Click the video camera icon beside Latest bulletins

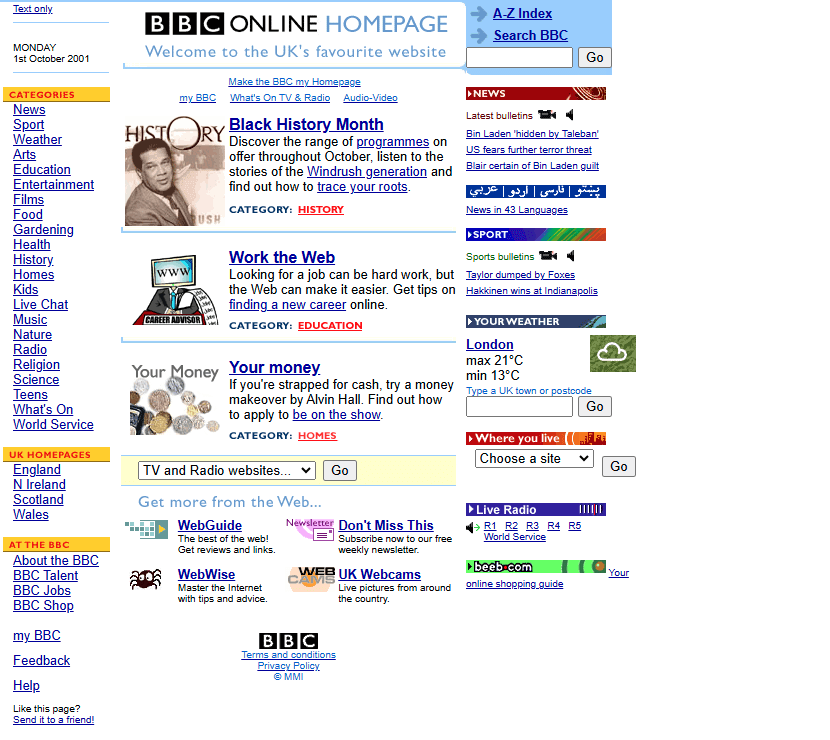[547, 114]
